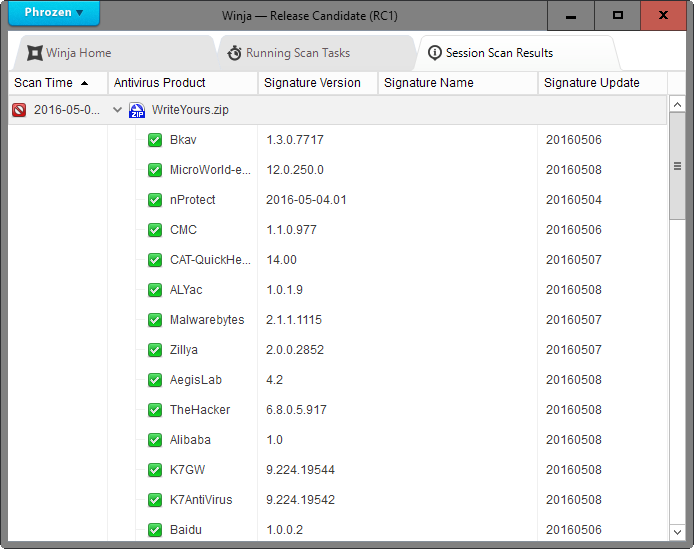Image resolution: width=694 pixels, height=549 pixels.
Task: Click the ZIP file icon for WriteYours.zip
Action: pyautogui.click(x=137, y=110)
